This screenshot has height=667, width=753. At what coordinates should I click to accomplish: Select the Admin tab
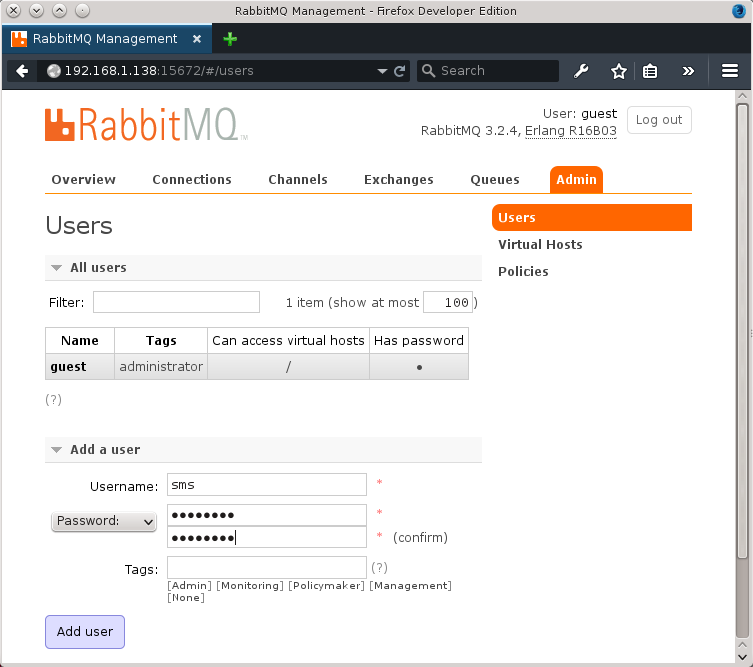coord(576,180)
